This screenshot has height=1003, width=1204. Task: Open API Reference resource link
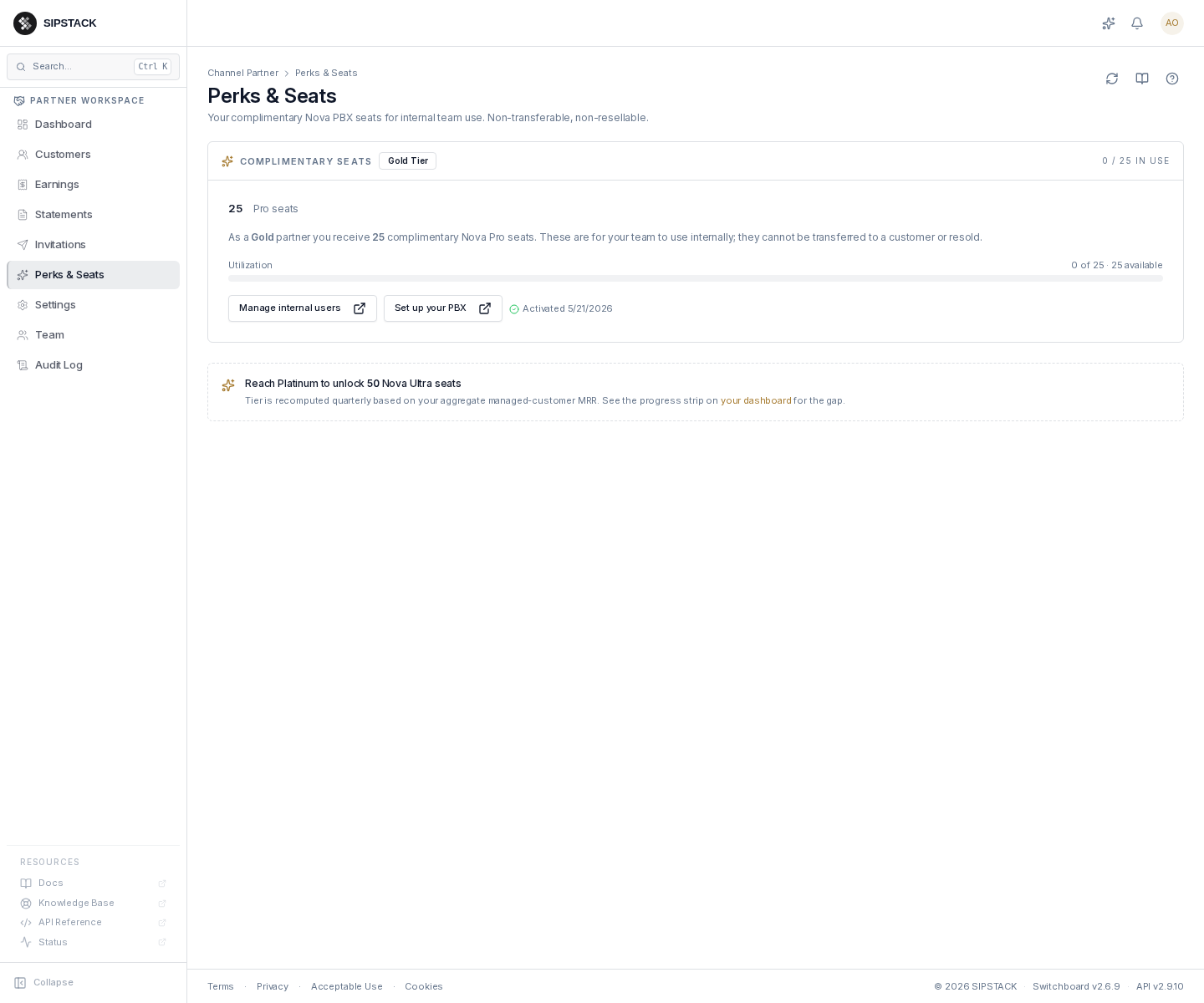(x=93, y=923)
